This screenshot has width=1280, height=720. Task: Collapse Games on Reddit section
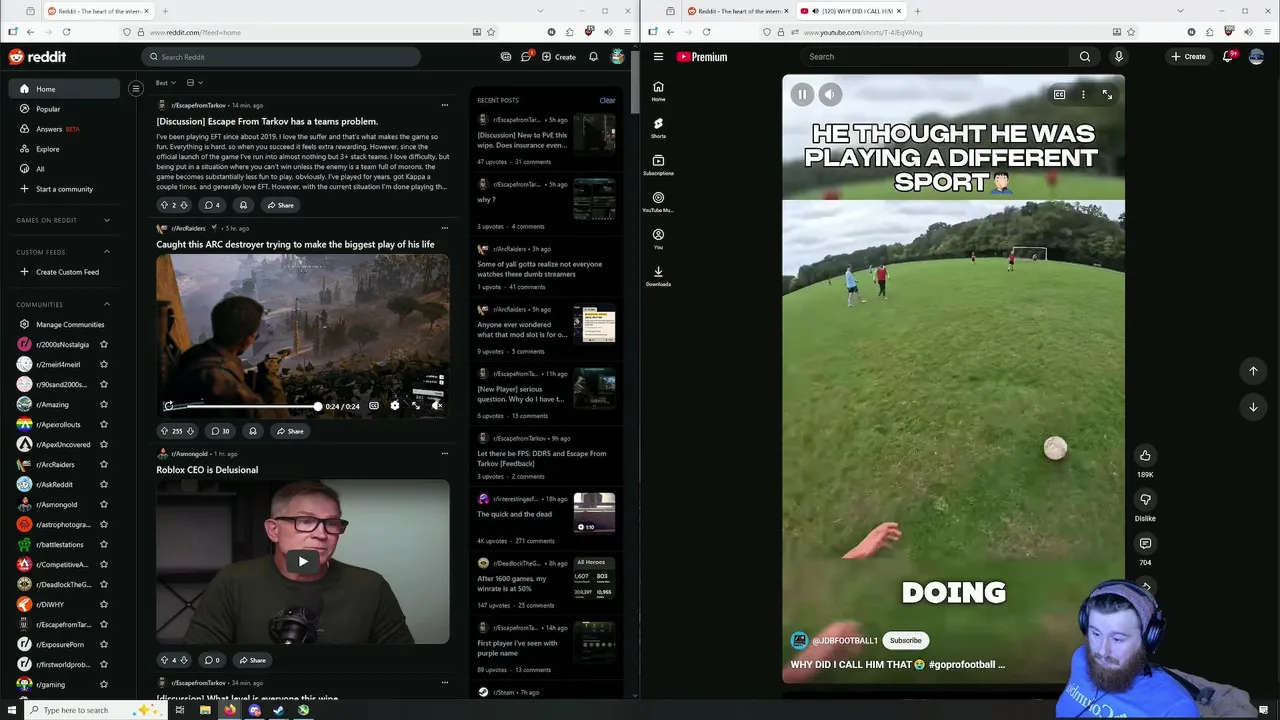[x=107, y=220]
